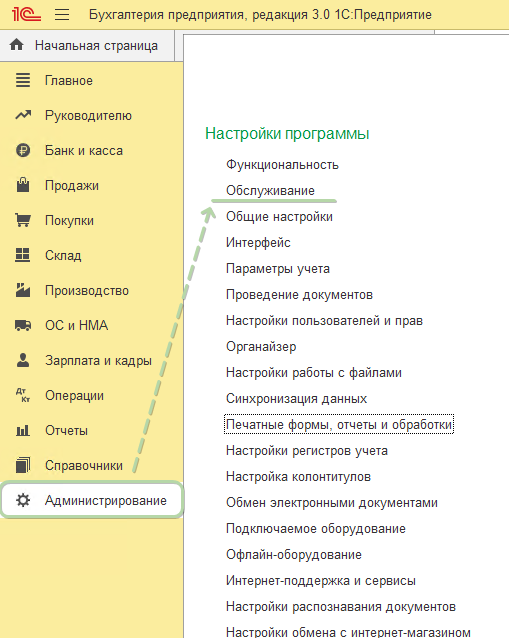Screen dimensions: 509x638
Task: Open Проведение документов settings
Action: point(299,295)
